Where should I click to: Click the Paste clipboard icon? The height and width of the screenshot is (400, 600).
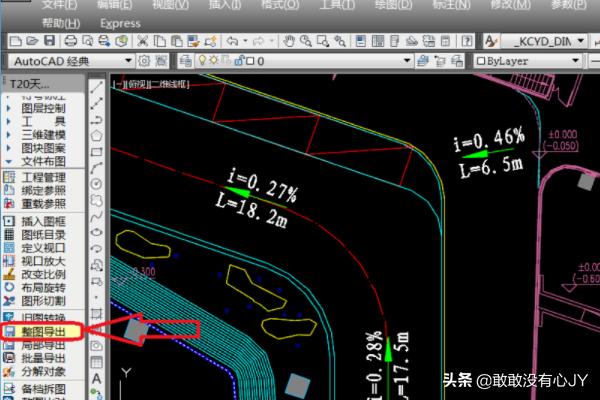(176, 41)
